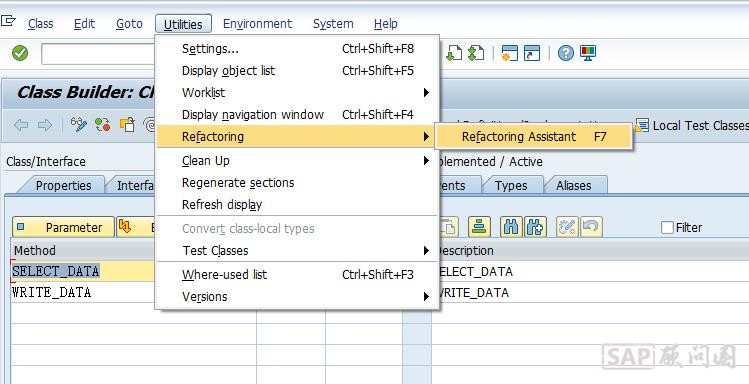The width and height of the screenshot is (749, 384).
Task: Click the Description column header
Action: point(590,250)
